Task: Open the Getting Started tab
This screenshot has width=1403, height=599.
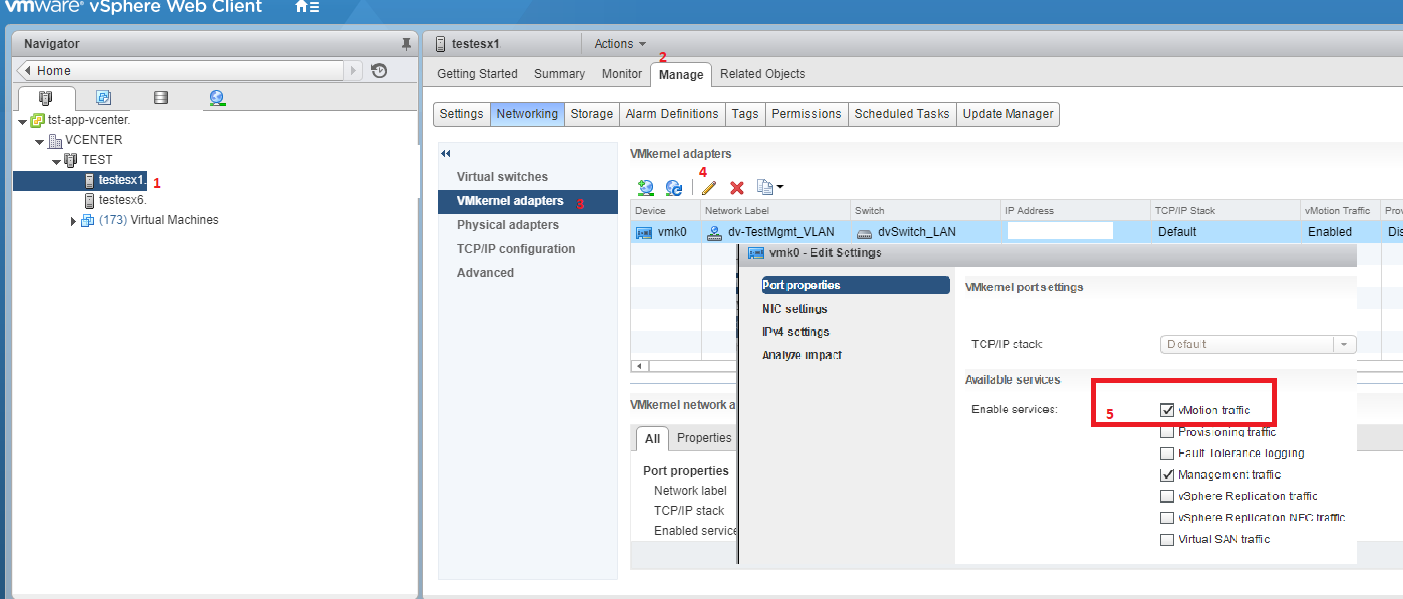Action: click(x=477, y=74)
